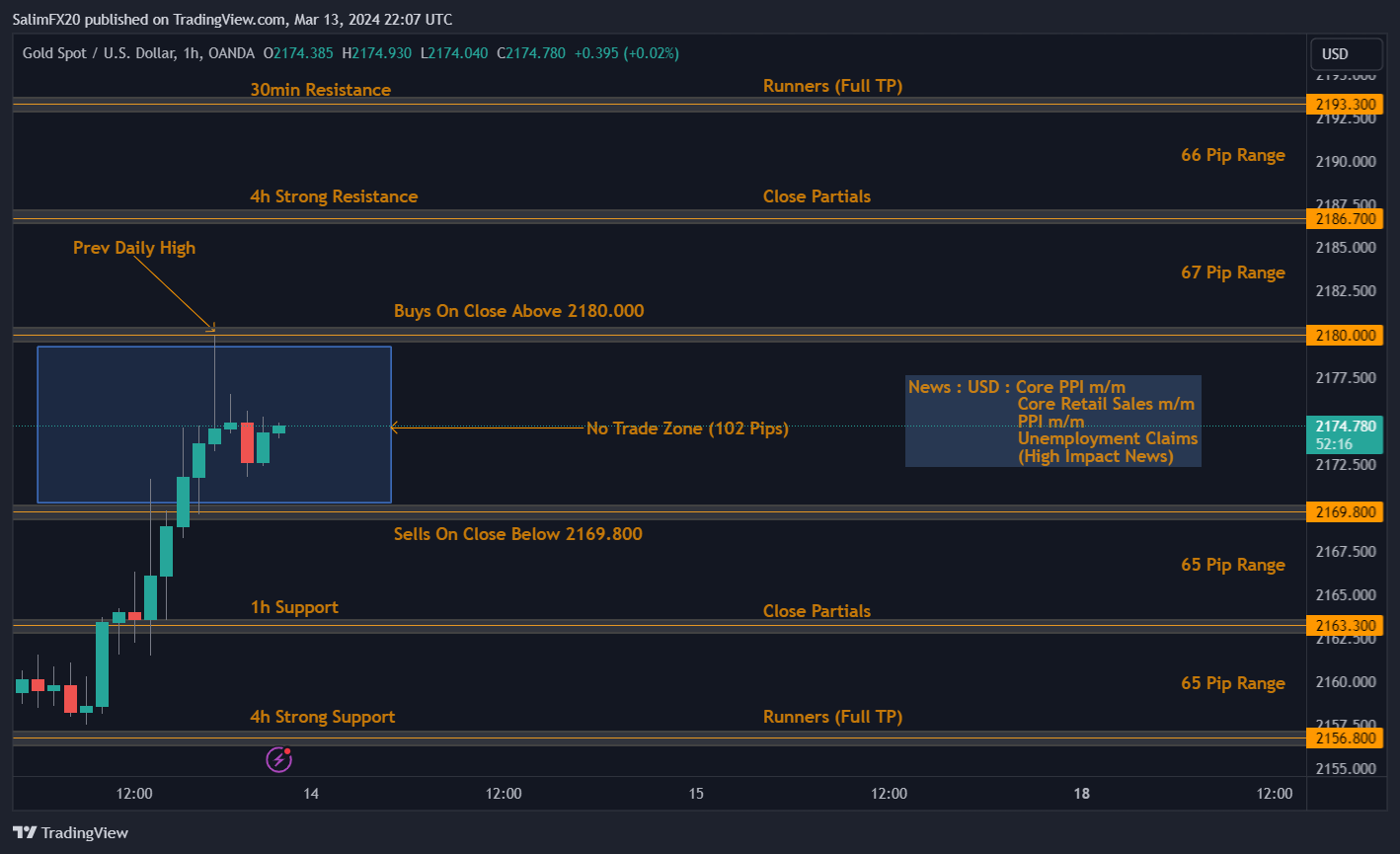1400x854 pixels.
Task: Open the USD currency selector
Action: (1335, 54)
